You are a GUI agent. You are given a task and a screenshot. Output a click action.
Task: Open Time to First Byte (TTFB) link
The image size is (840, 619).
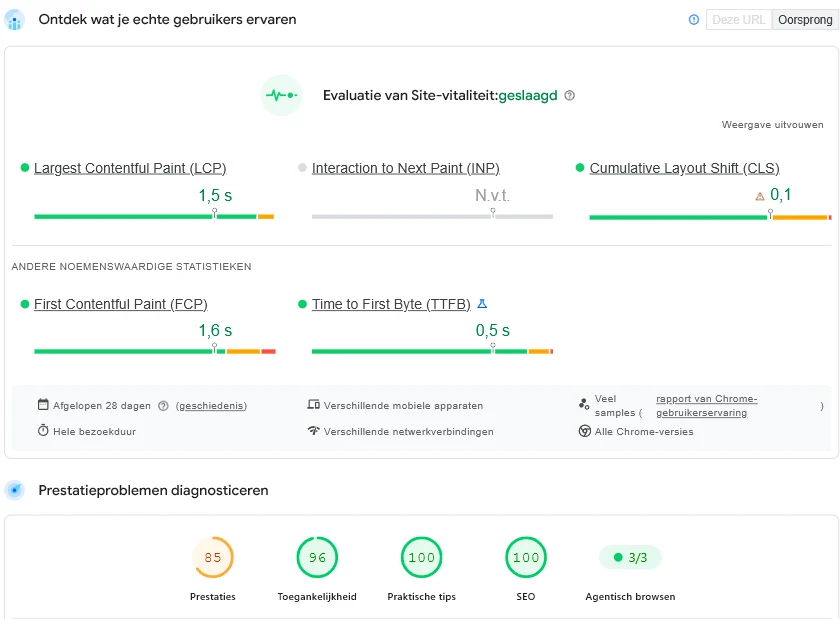391,304
